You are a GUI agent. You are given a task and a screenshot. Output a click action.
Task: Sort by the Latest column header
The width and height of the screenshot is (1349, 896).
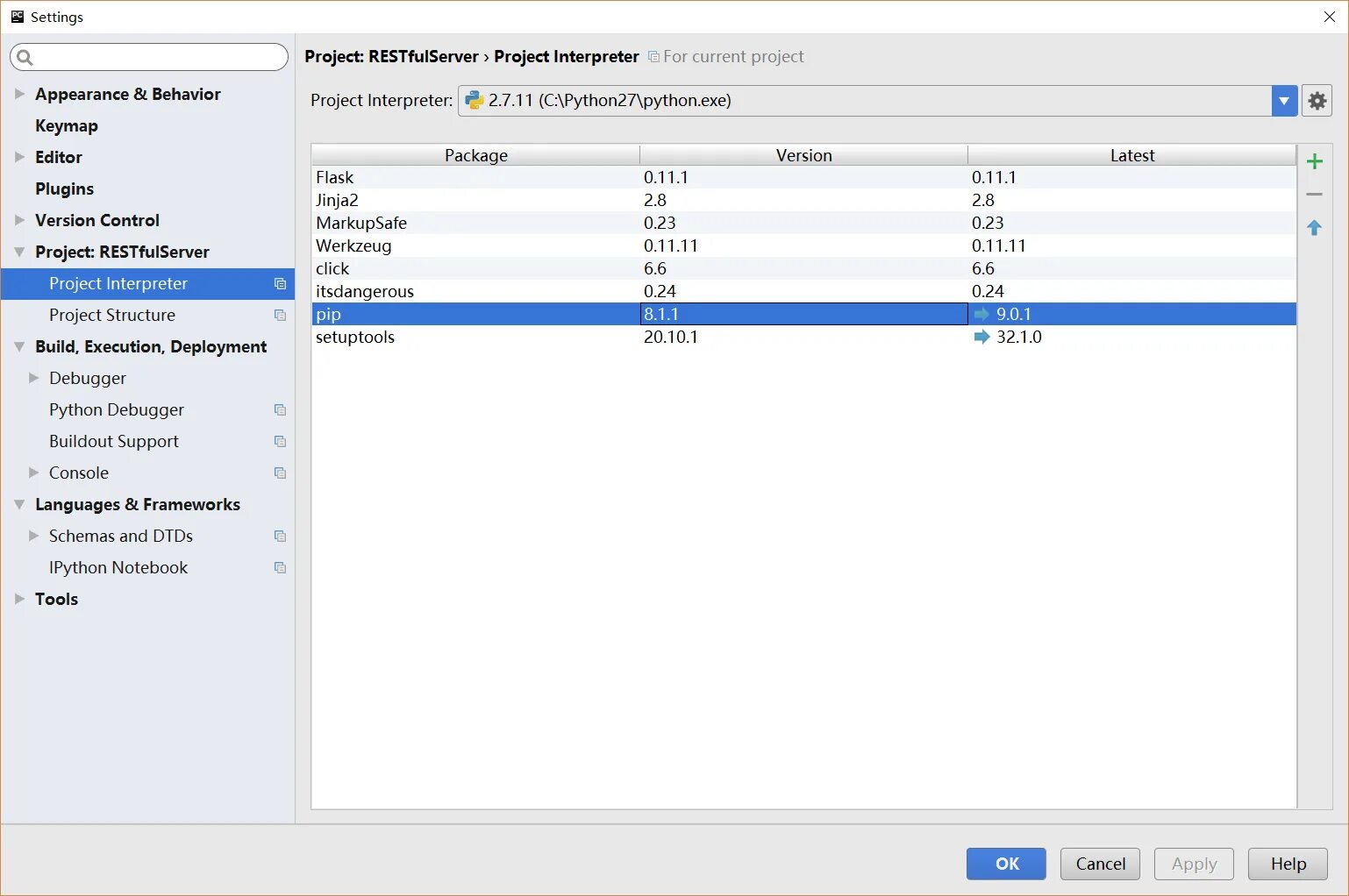pos(1132,155)
